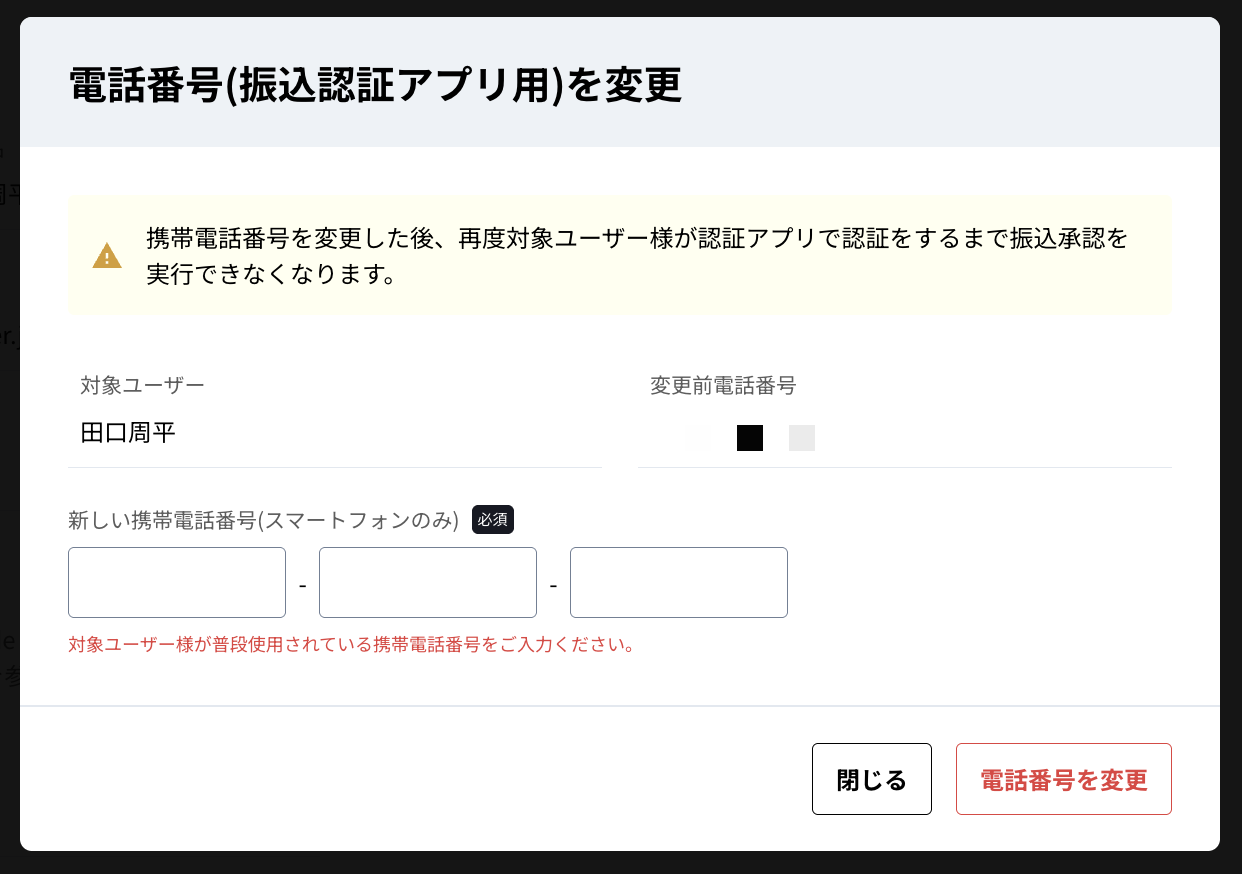
Task: Click the empty gray dialog header bar
Action: coord(950,82)
